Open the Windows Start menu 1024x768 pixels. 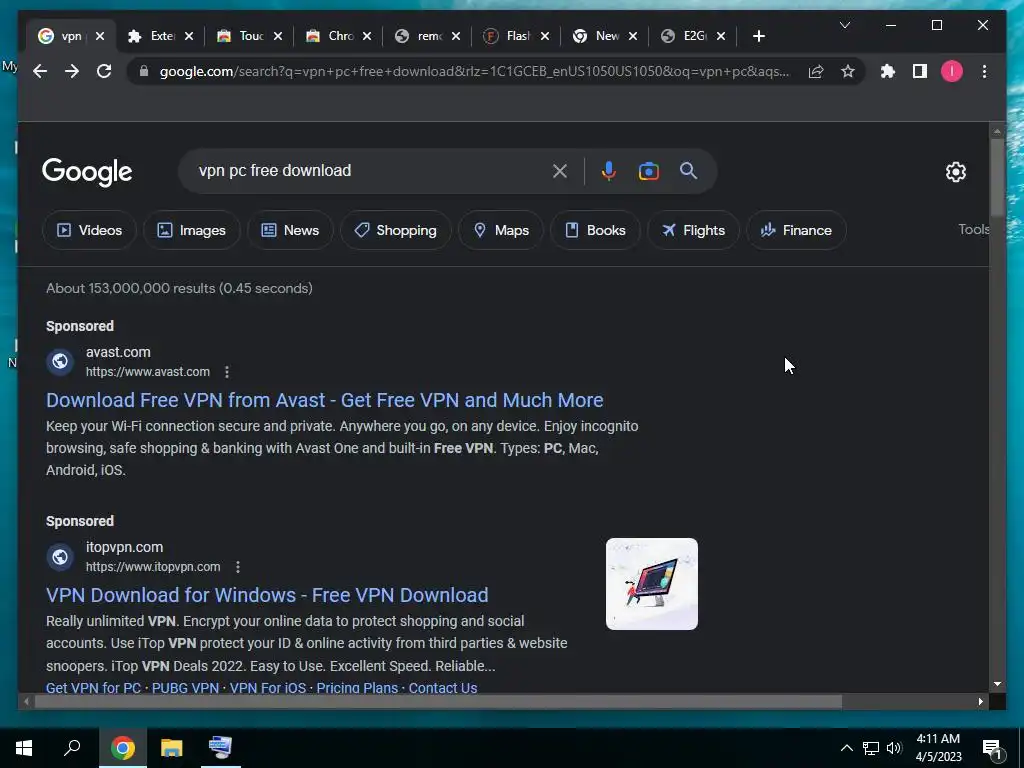(x=24, y=748)
